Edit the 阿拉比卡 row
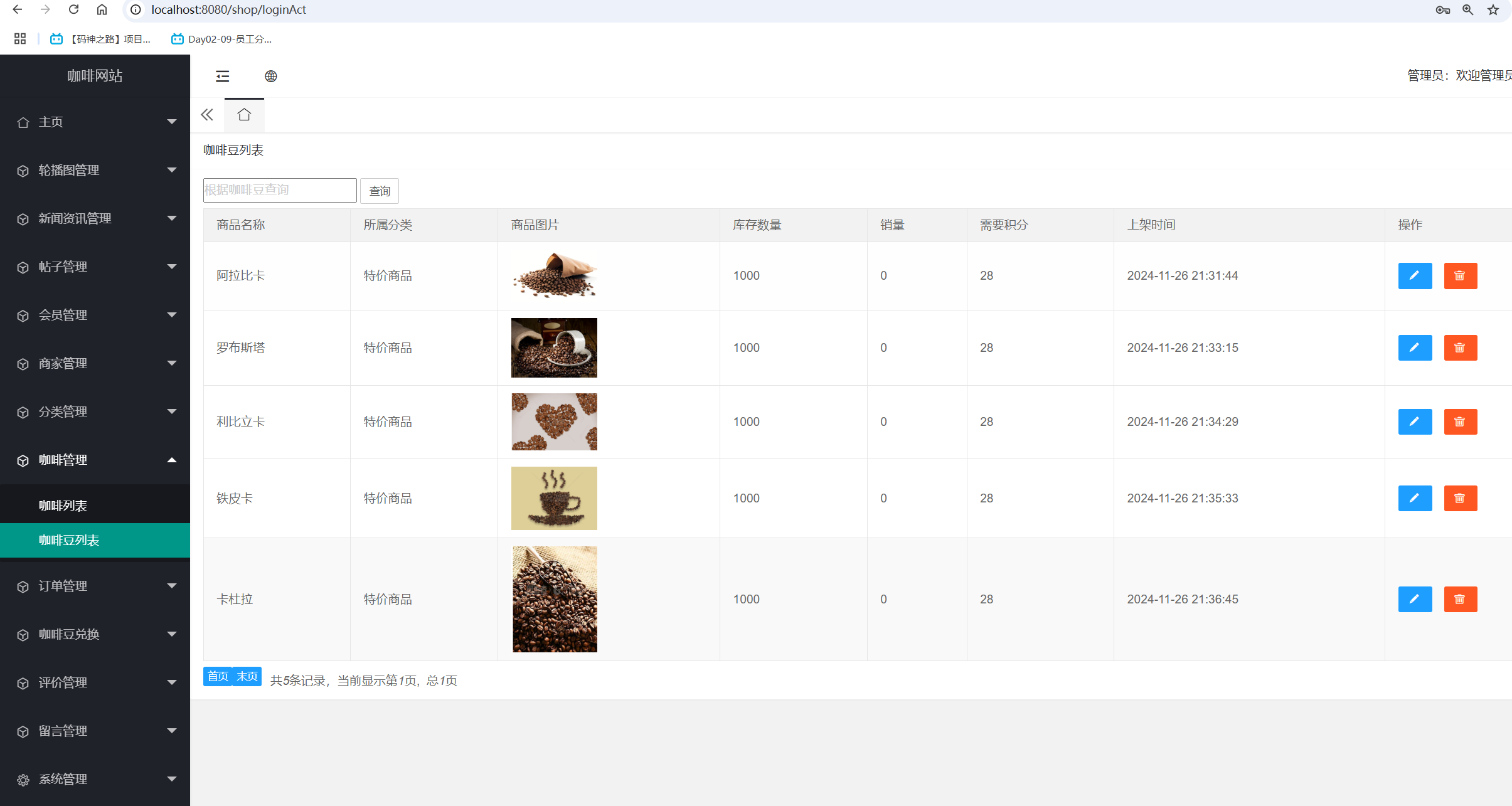Viewport: 1512px width, 806px height. click(1415, 276)
